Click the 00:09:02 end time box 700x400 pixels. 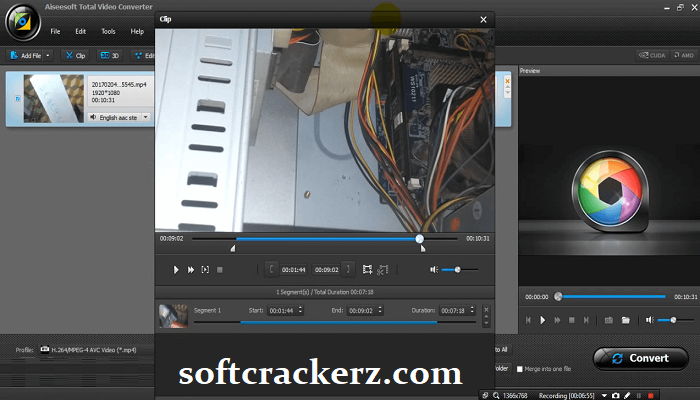click(327, 270)
